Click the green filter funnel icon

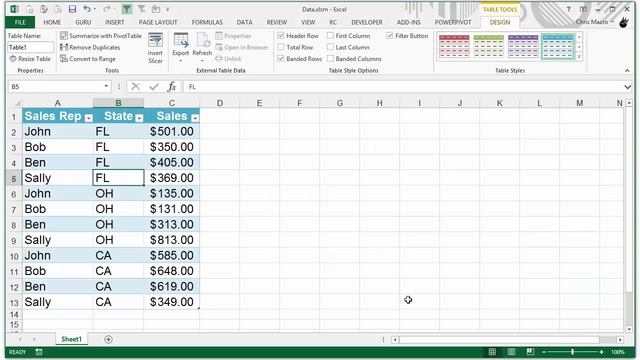coord(127,9)
